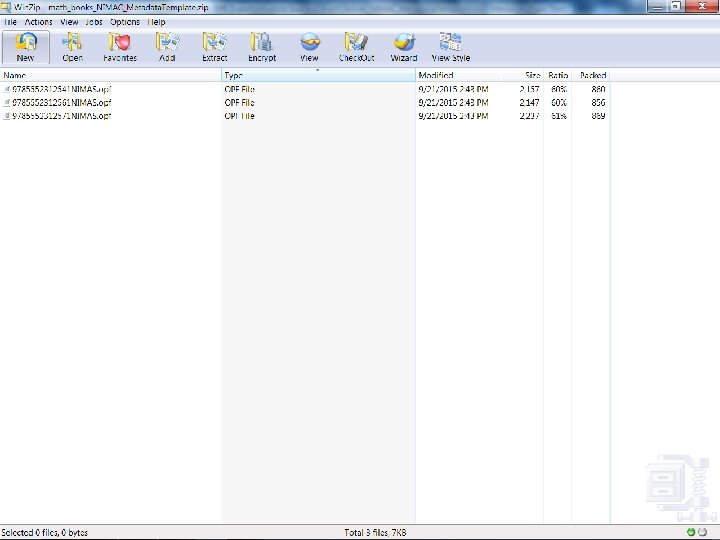720x540 pixels.
Task: Close the WinZip window
Action: tap(702, 6)
